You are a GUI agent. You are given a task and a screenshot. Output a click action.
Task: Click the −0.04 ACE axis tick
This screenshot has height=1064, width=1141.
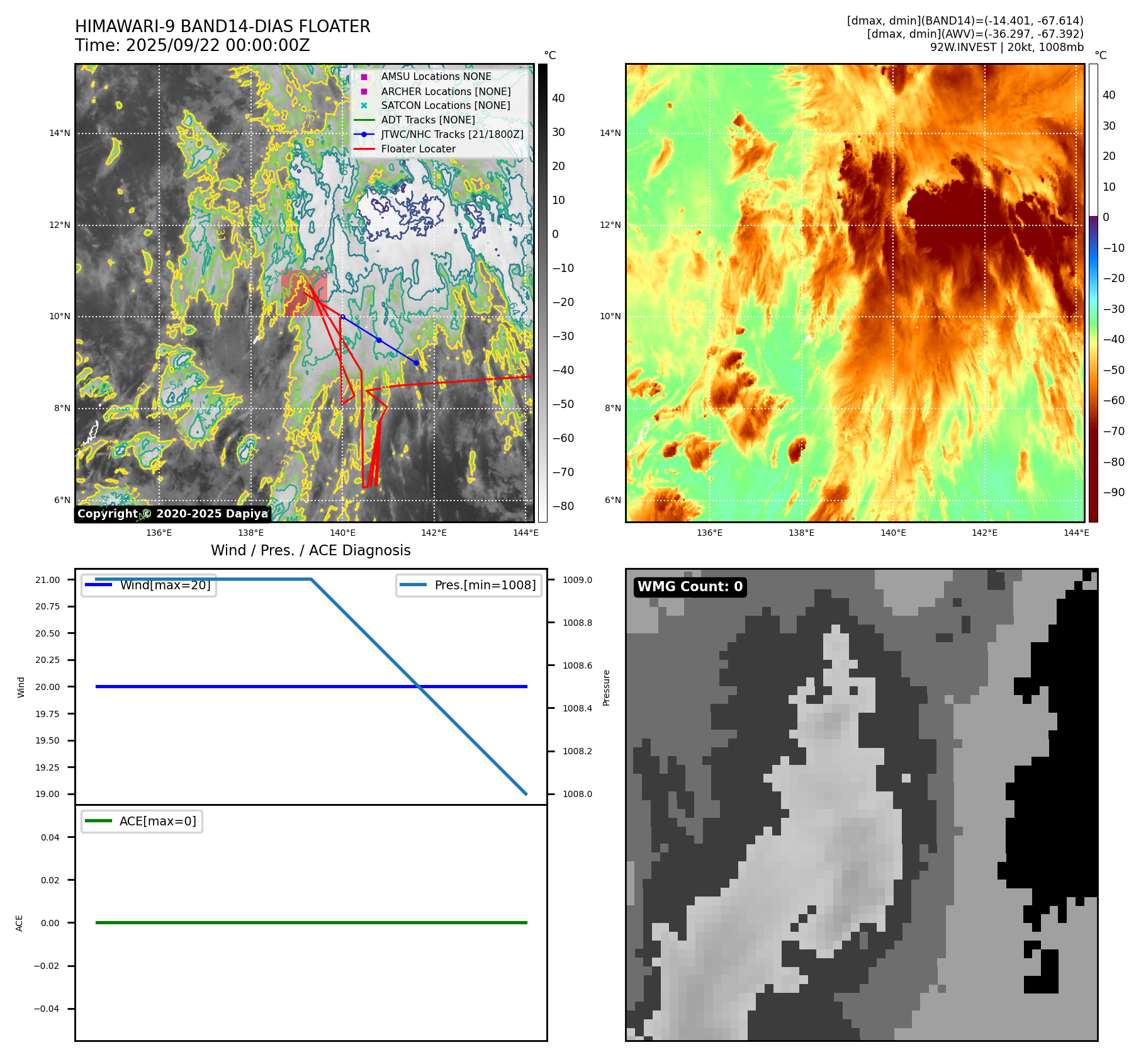coord(47,1009)
